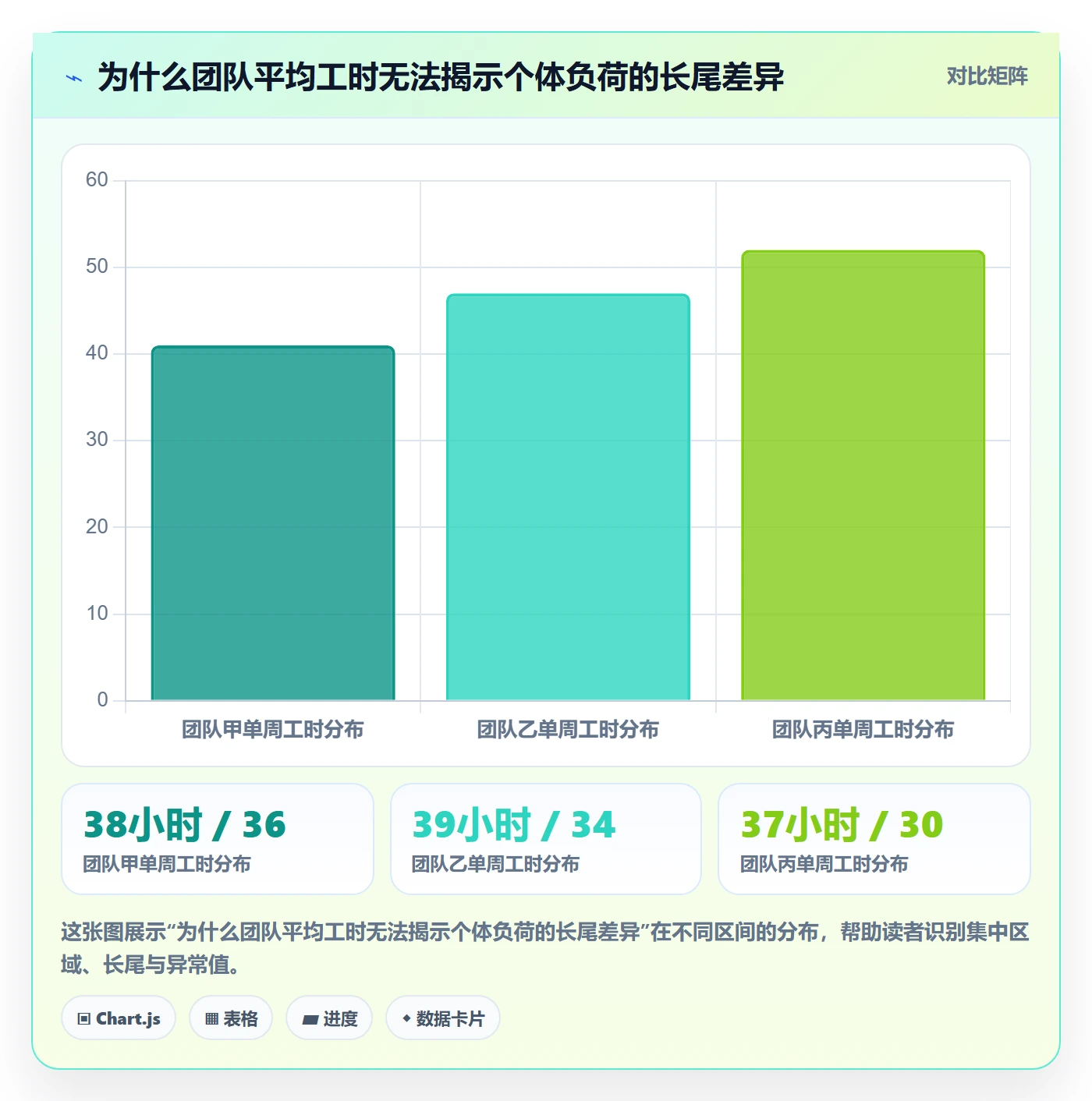This screenshot has width=1092, height=1101.
Task: Click 团队丙单周工时分布 caption under 37小时 card
Action: (x=824, y=864)
